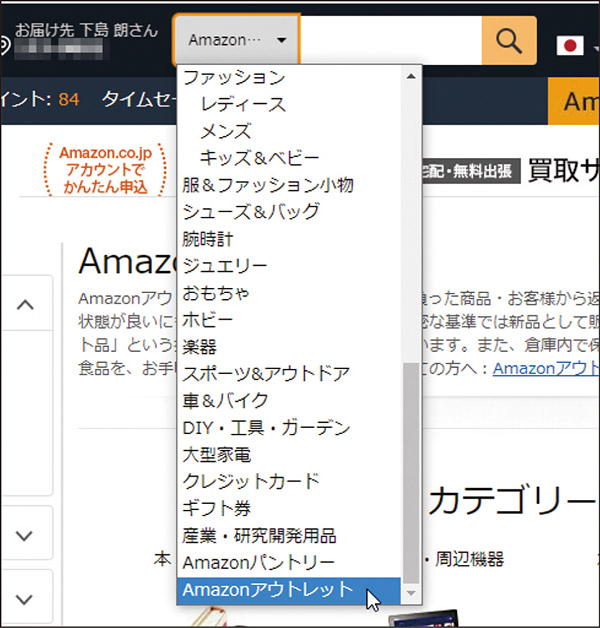
Task: Click the dropdown list scroll-up arrow
Action: click(411, 77)
